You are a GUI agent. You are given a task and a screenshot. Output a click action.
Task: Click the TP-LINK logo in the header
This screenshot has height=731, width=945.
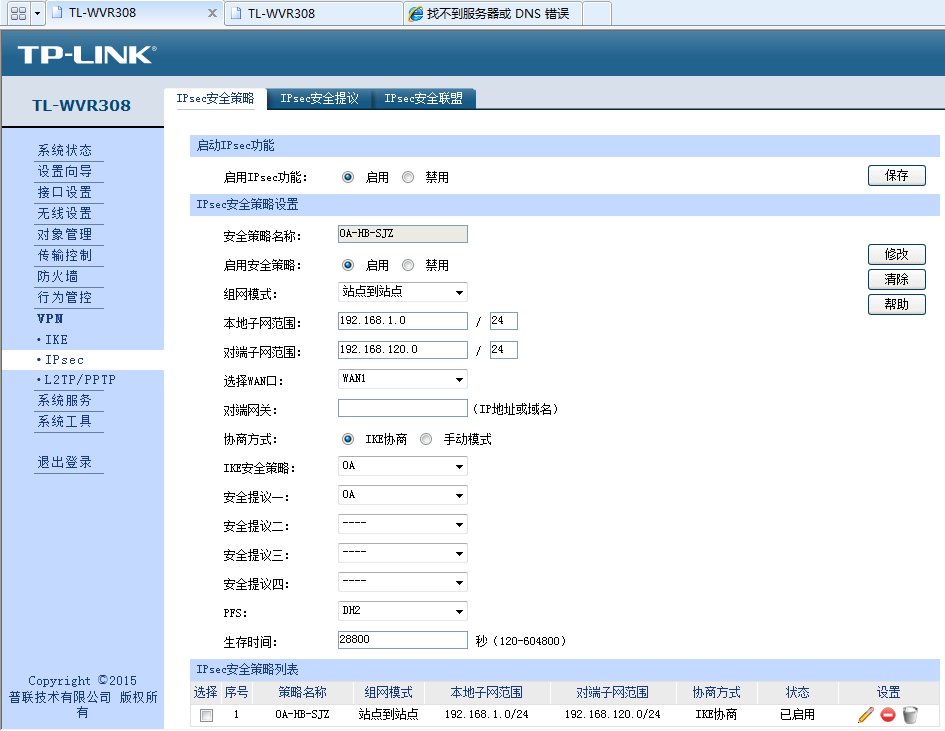(x=87, y=55)
